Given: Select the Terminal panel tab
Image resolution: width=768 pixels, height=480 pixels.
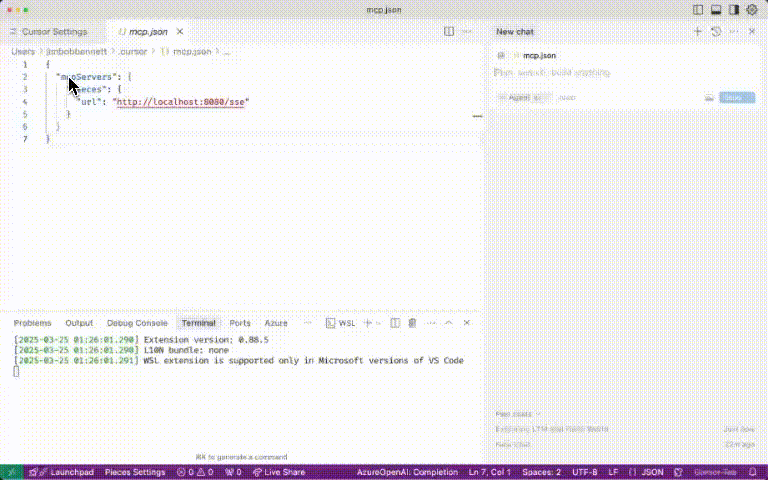Looking at the screenshot, I should click(198, 323).
